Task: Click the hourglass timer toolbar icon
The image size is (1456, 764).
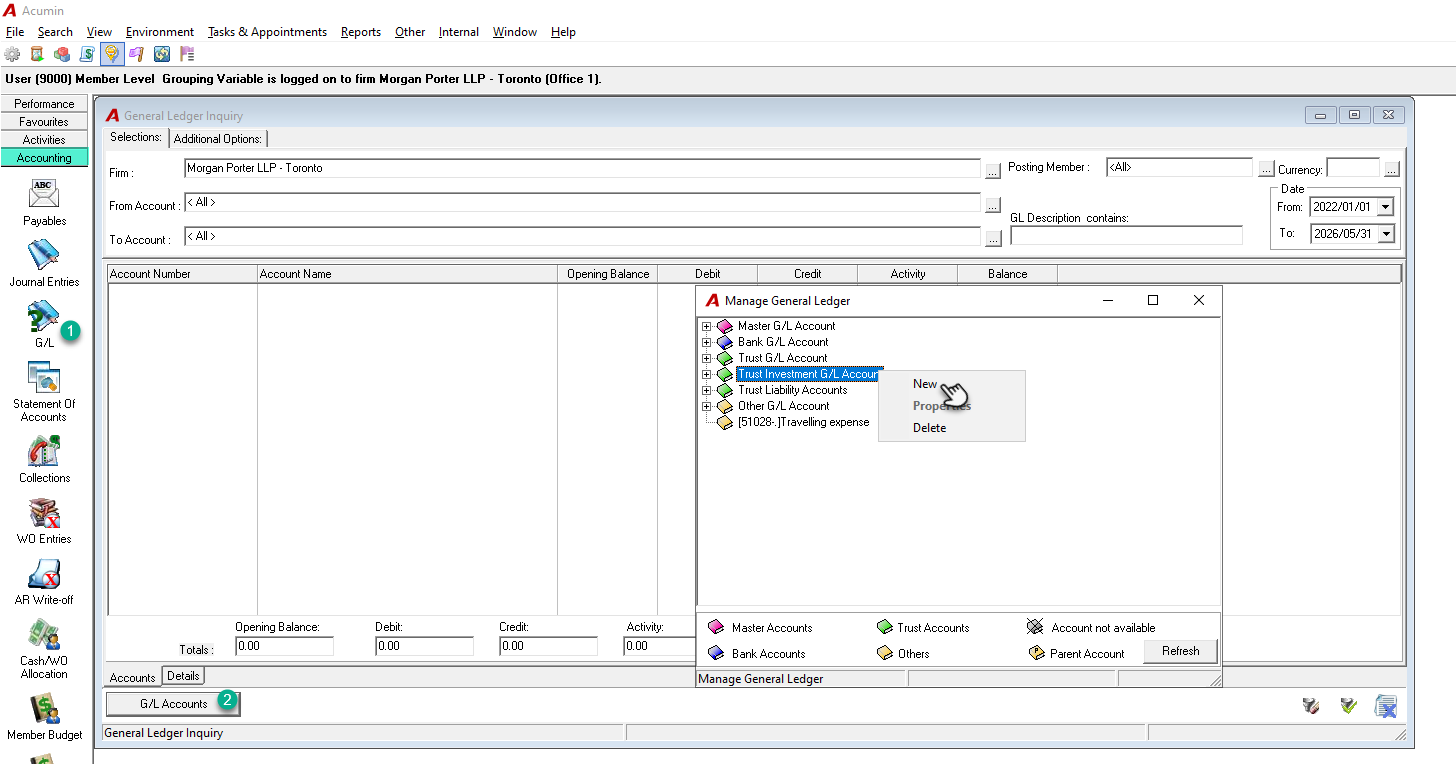Action: (37, 54)
